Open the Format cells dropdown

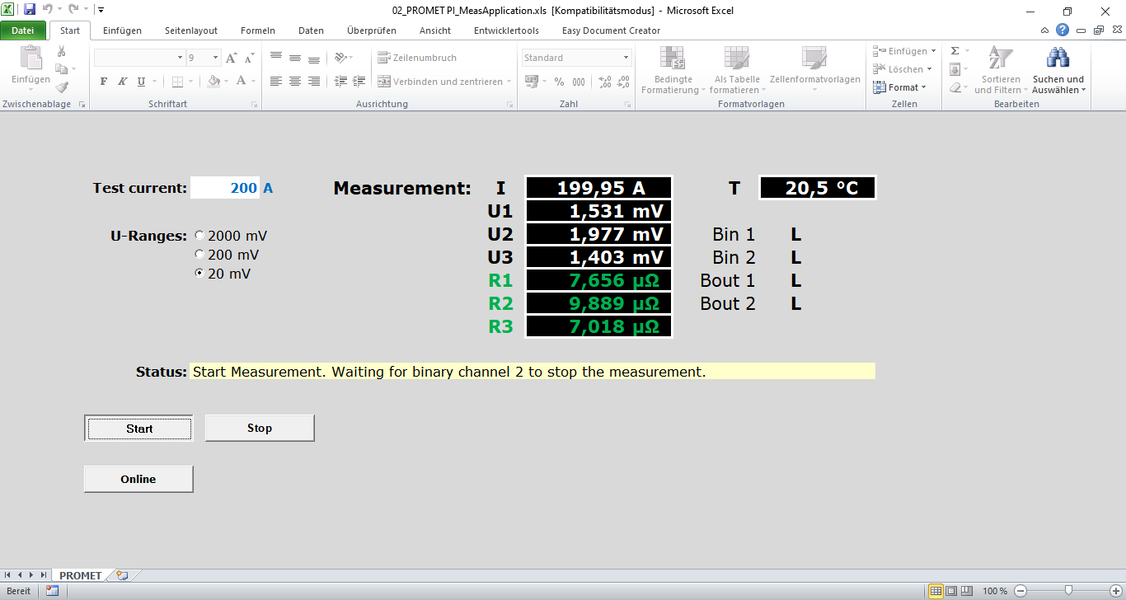[x=899, y=88]
